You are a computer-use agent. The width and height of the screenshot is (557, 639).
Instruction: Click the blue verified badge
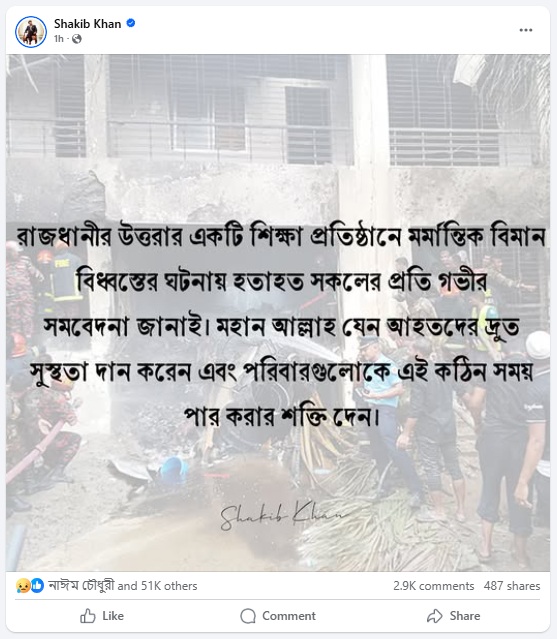pos(131,23)
